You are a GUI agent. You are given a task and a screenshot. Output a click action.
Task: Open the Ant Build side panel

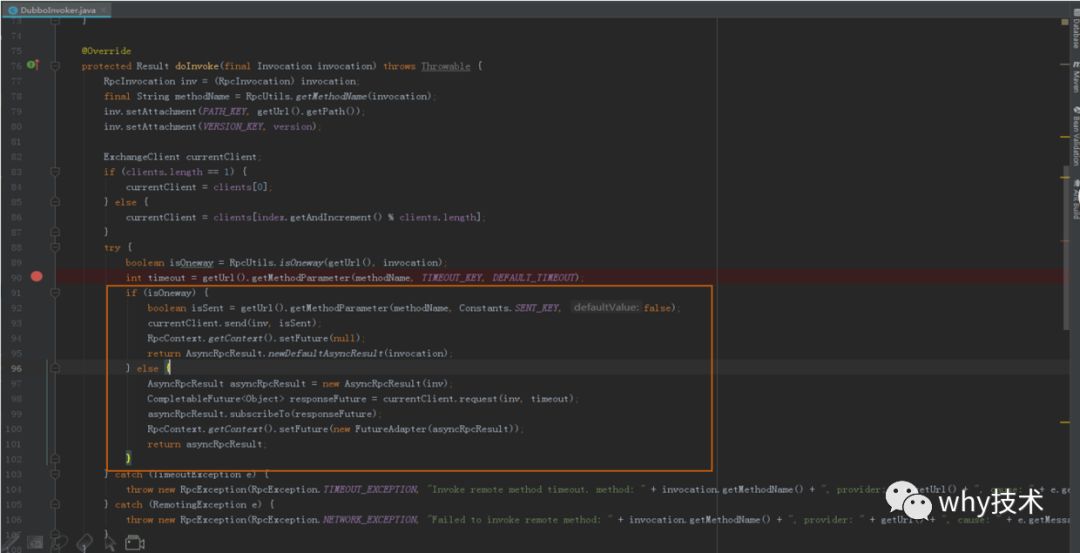[1074, 198]
